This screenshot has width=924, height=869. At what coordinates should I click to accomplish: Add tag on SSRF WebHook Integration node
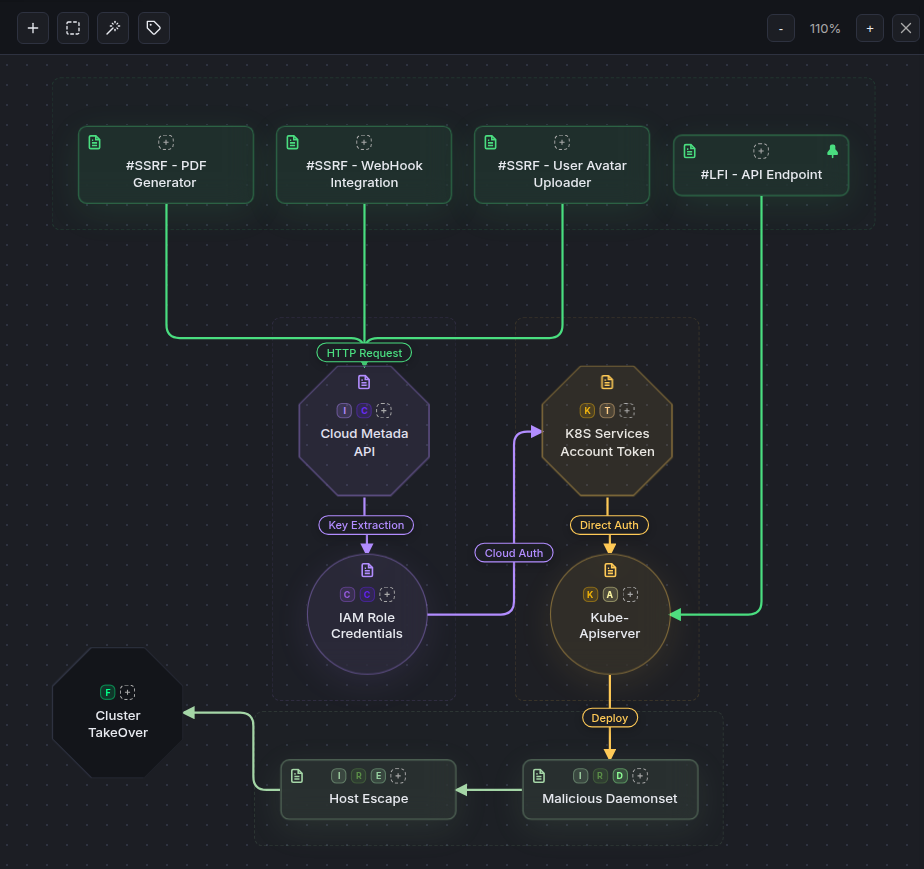point(364,142)
